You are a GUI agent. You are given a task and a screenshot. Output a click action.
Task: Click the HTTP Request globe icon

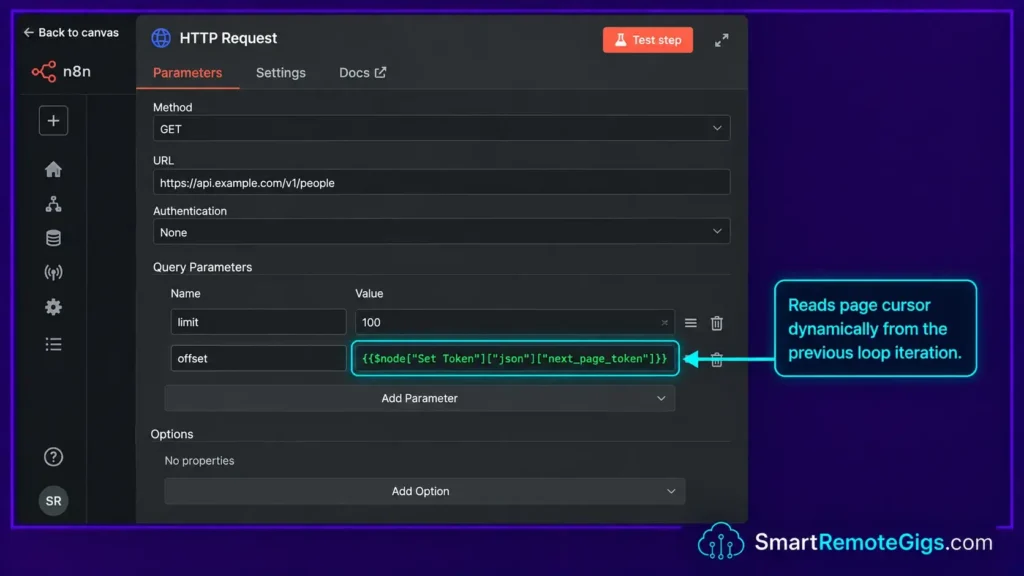161,38
